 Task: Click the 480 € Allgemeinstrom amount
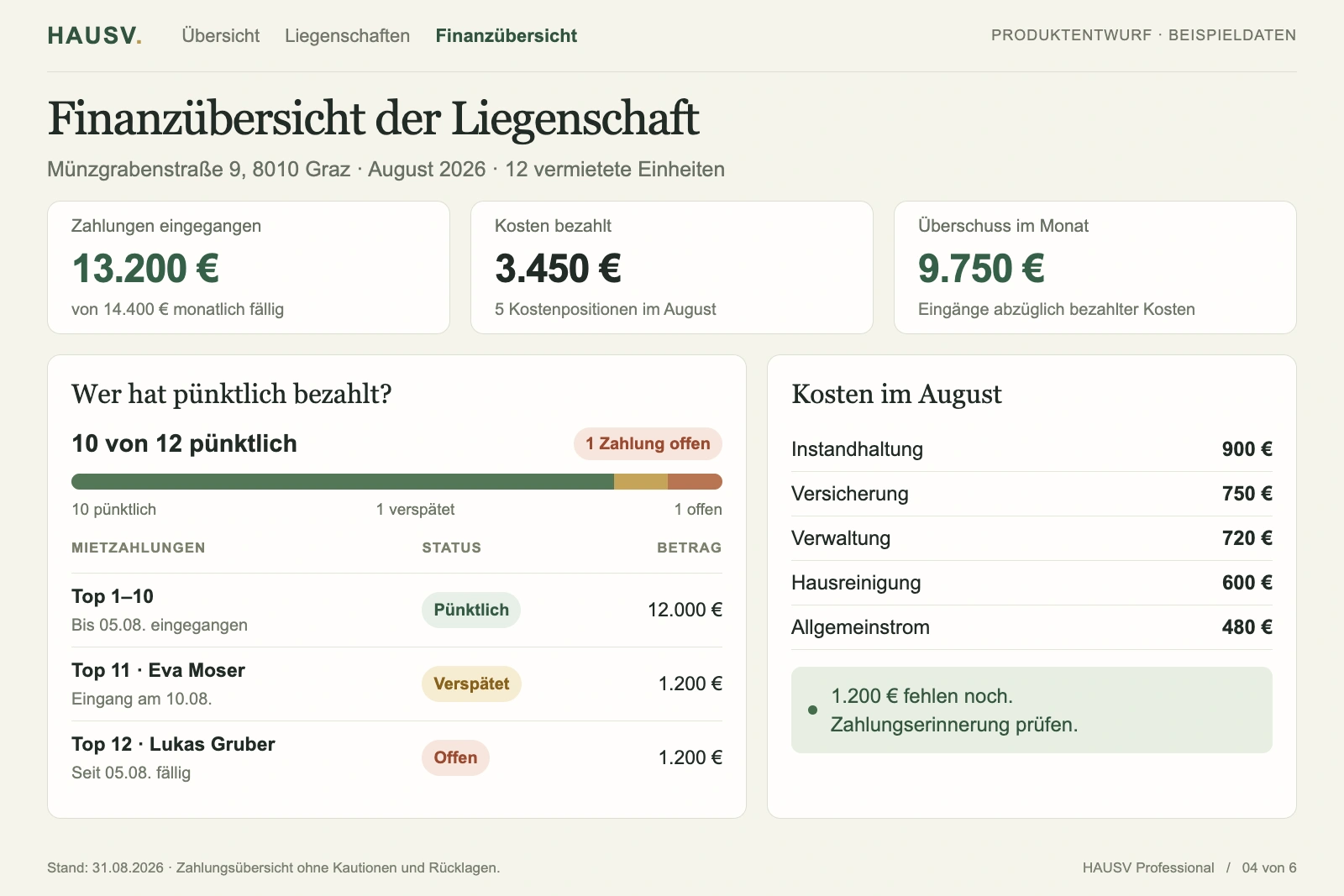[x=1247, y=627]
